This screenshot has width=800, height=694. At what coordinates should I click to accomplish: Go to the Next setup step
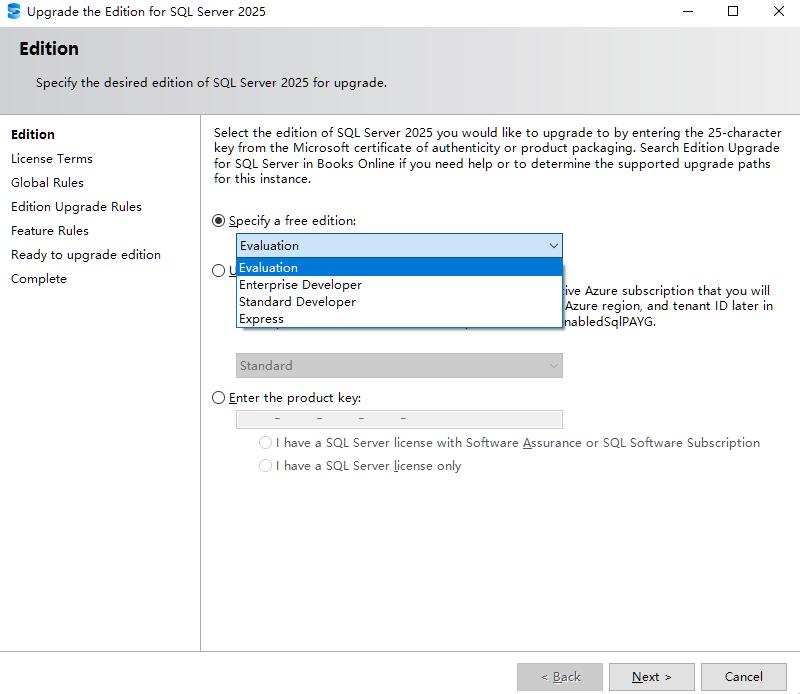tap(652, 677)
